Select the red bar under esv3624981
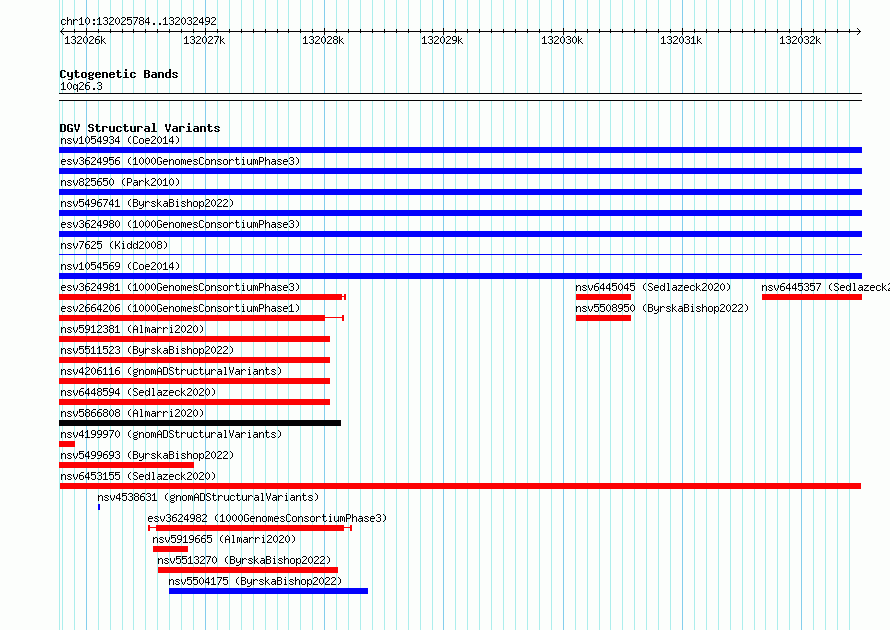 point(201,297)
